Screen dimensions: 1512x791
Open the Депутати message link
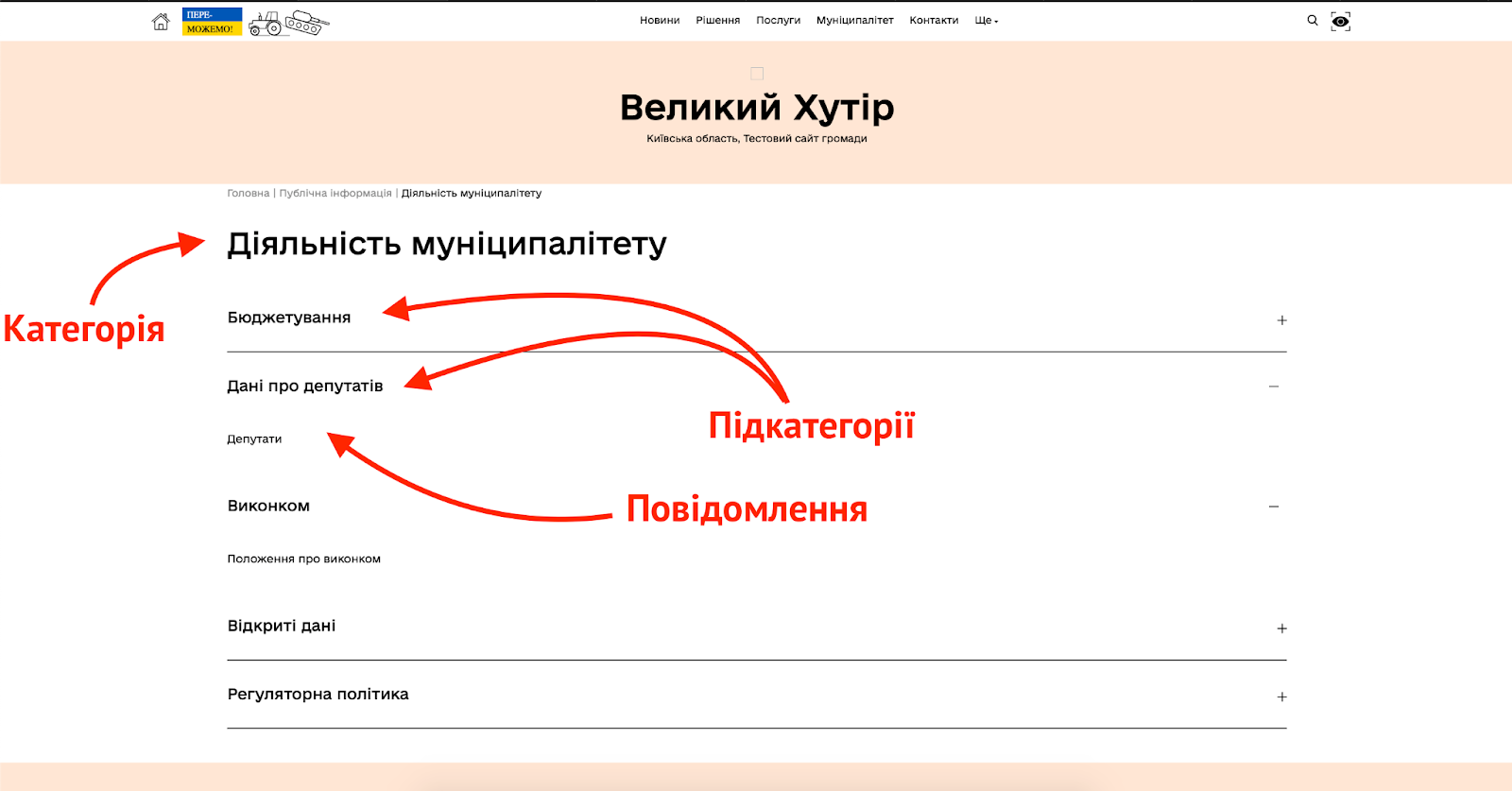[254, 439]
